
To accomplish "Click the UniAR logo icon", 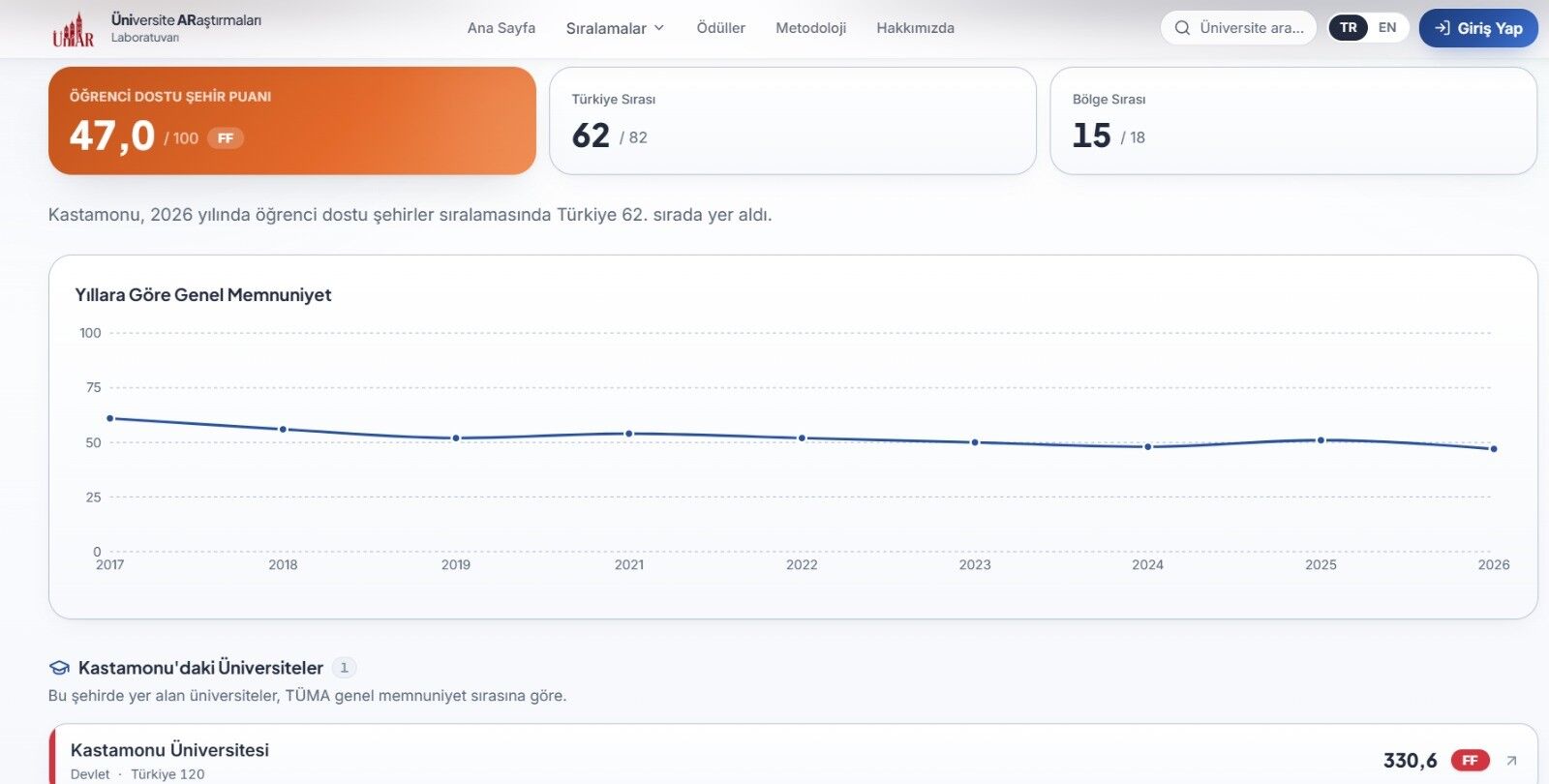I will click(x=74, y=29).
